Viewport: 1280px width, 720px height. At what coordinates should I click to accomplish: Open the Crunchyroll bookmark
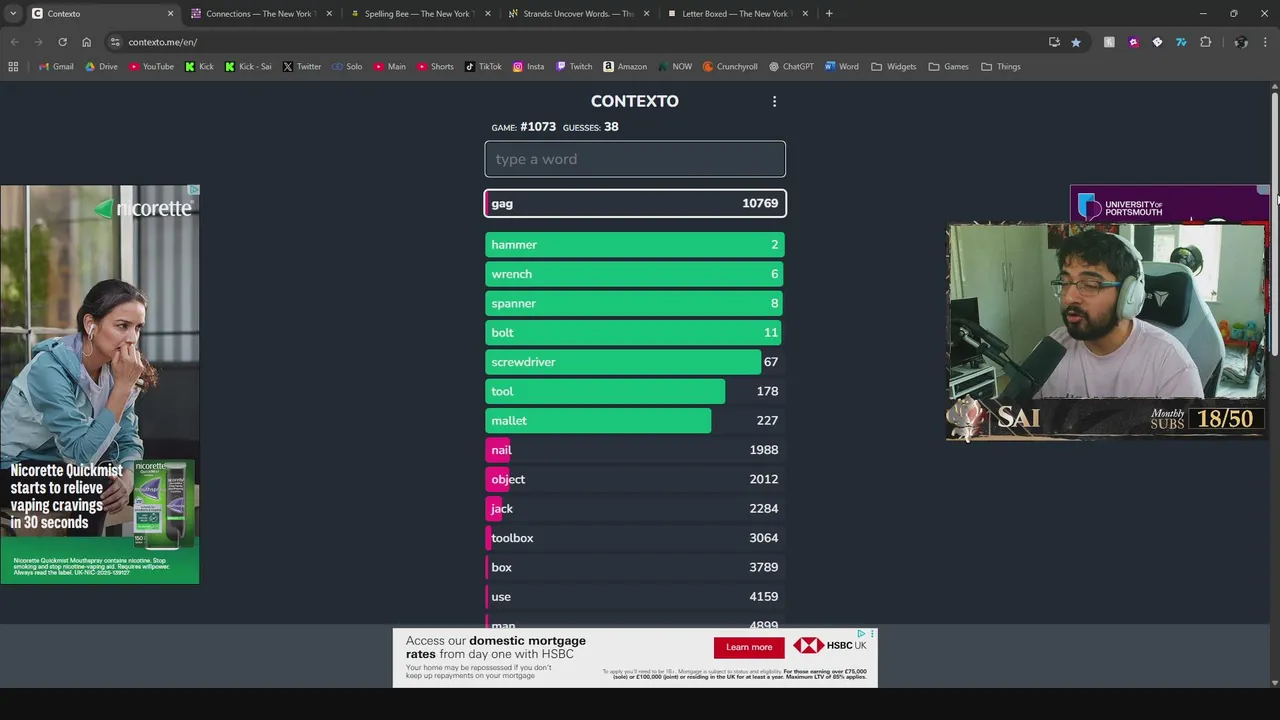coord(730,67)
